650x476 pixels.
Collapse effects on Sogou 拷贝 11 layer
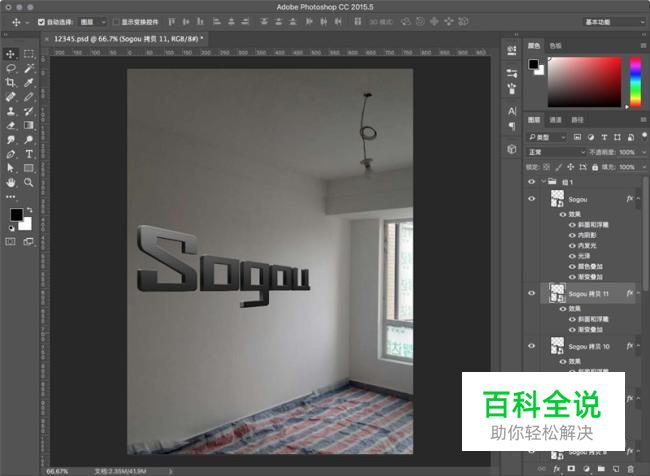(x=638, y=293)
